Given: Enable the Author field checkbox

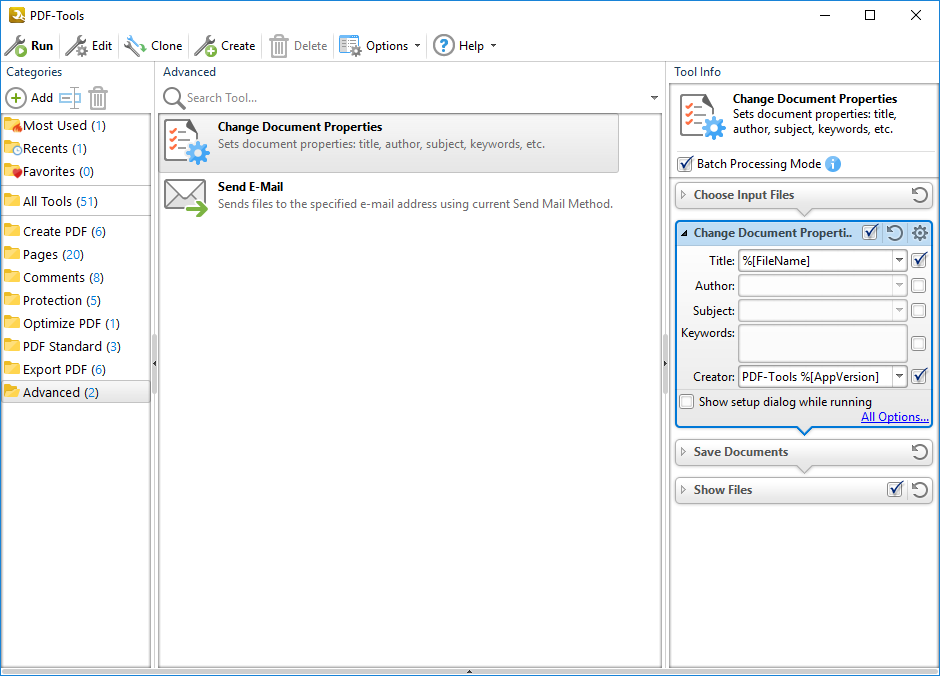Looking at the screenshot, I should [918, 286].
